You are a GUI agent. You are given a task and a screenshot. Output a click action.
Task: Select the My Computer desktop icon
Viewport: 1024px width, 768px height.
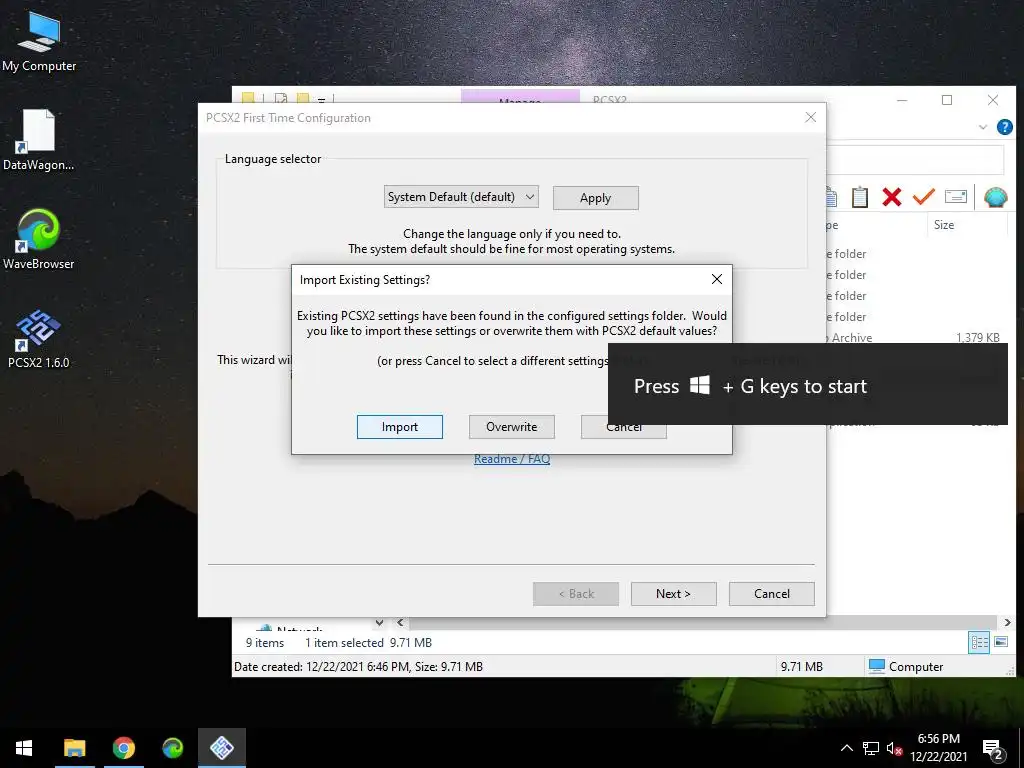point(39,42)
